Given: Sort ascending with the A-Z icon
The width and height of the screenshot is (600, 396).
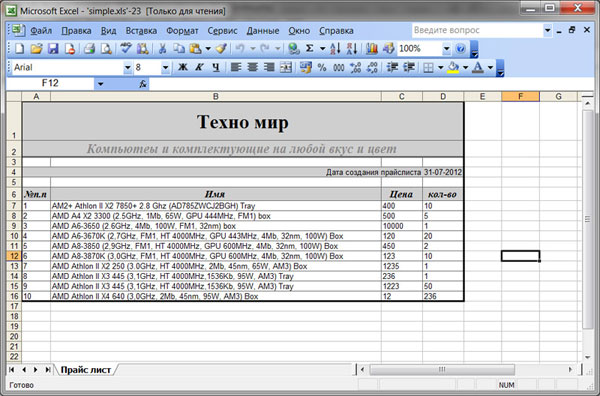Looking at the screenshot, I should coord(335,49).
